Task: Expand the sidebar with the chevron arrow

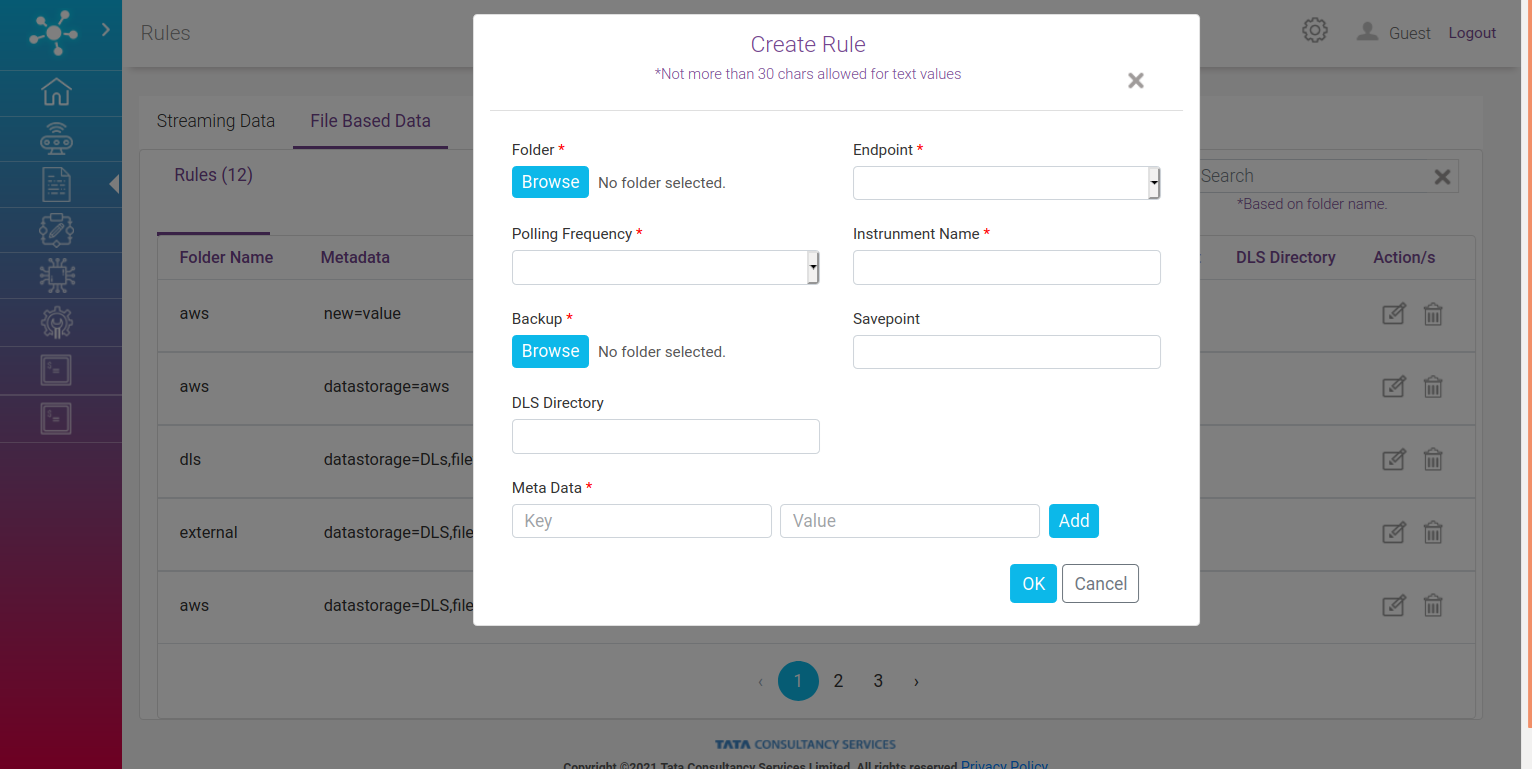Action: point(106,30)
